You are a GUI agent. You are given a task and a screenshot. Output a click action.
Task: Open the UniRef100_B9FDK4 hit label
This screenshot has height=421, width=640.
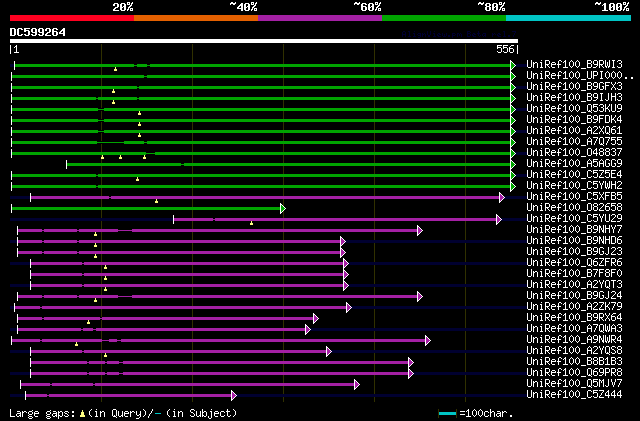coord(574,120)
